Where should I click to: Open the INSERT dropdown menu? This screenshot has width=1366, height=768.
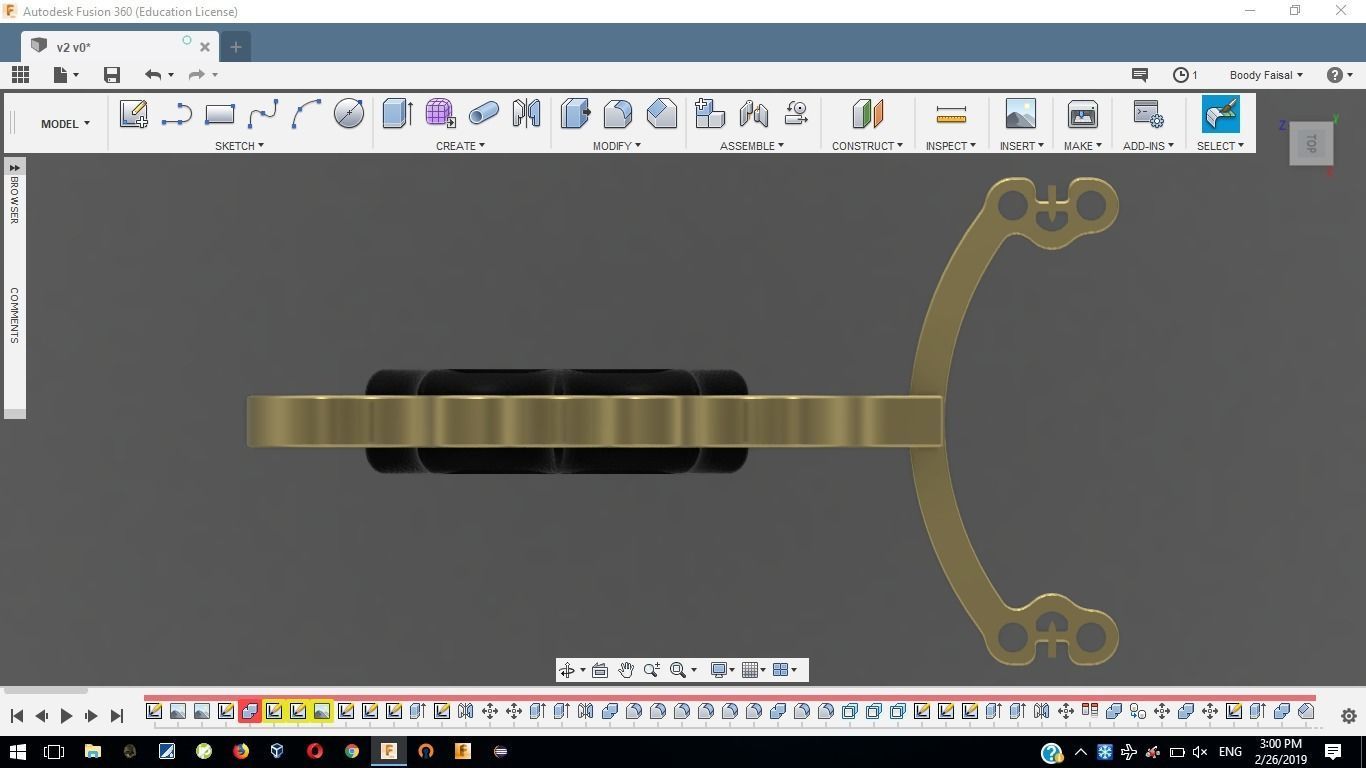[1021, 146]
